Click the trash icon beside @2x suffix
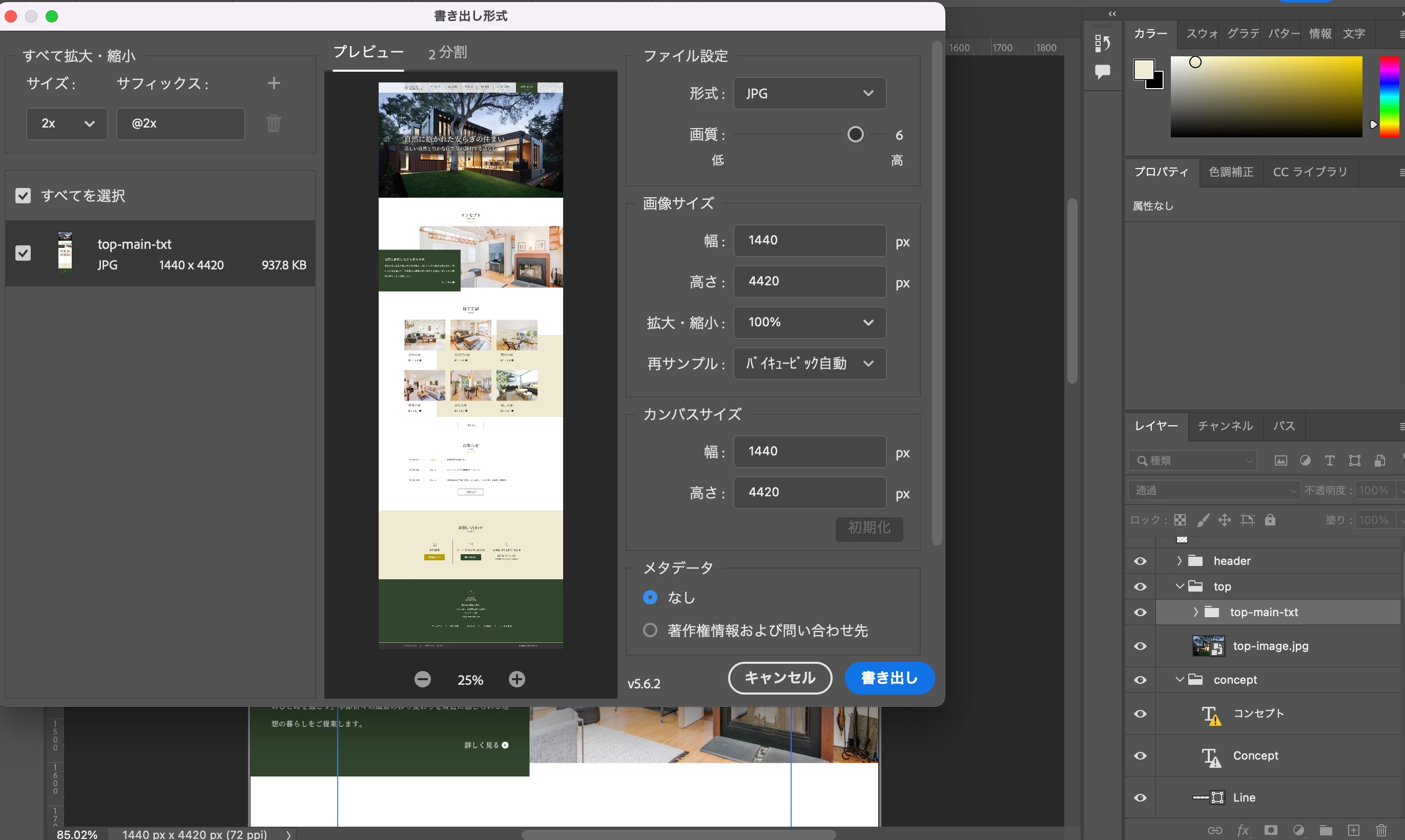 point(274,123)
